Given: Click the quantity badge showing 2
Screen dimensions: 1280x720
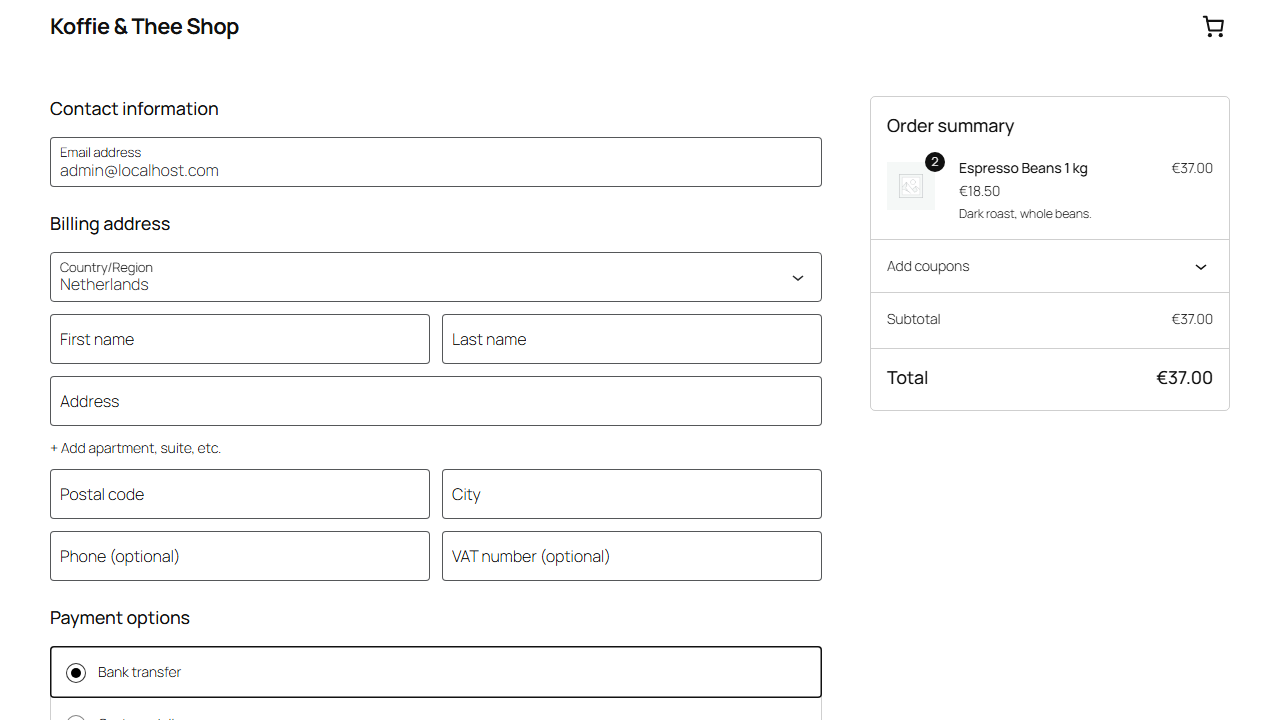Looking at the screenshot, I should tap(935, 162).
